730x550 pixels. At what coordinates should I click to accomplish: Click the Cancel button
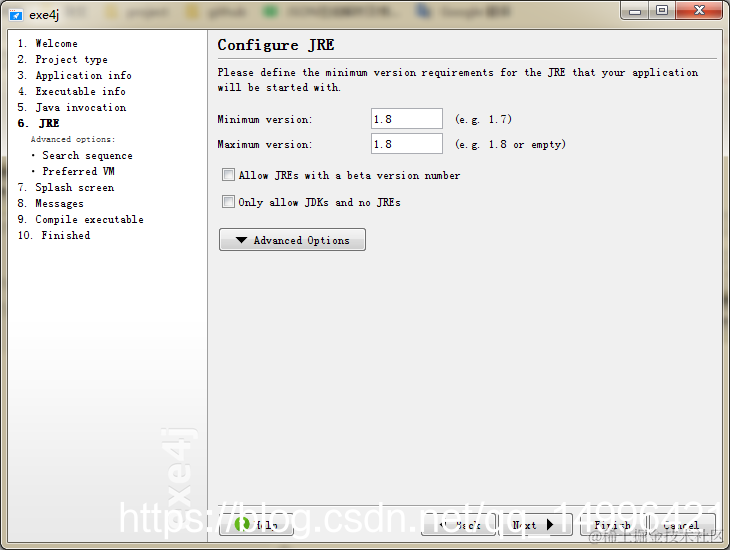pos(682,524)
